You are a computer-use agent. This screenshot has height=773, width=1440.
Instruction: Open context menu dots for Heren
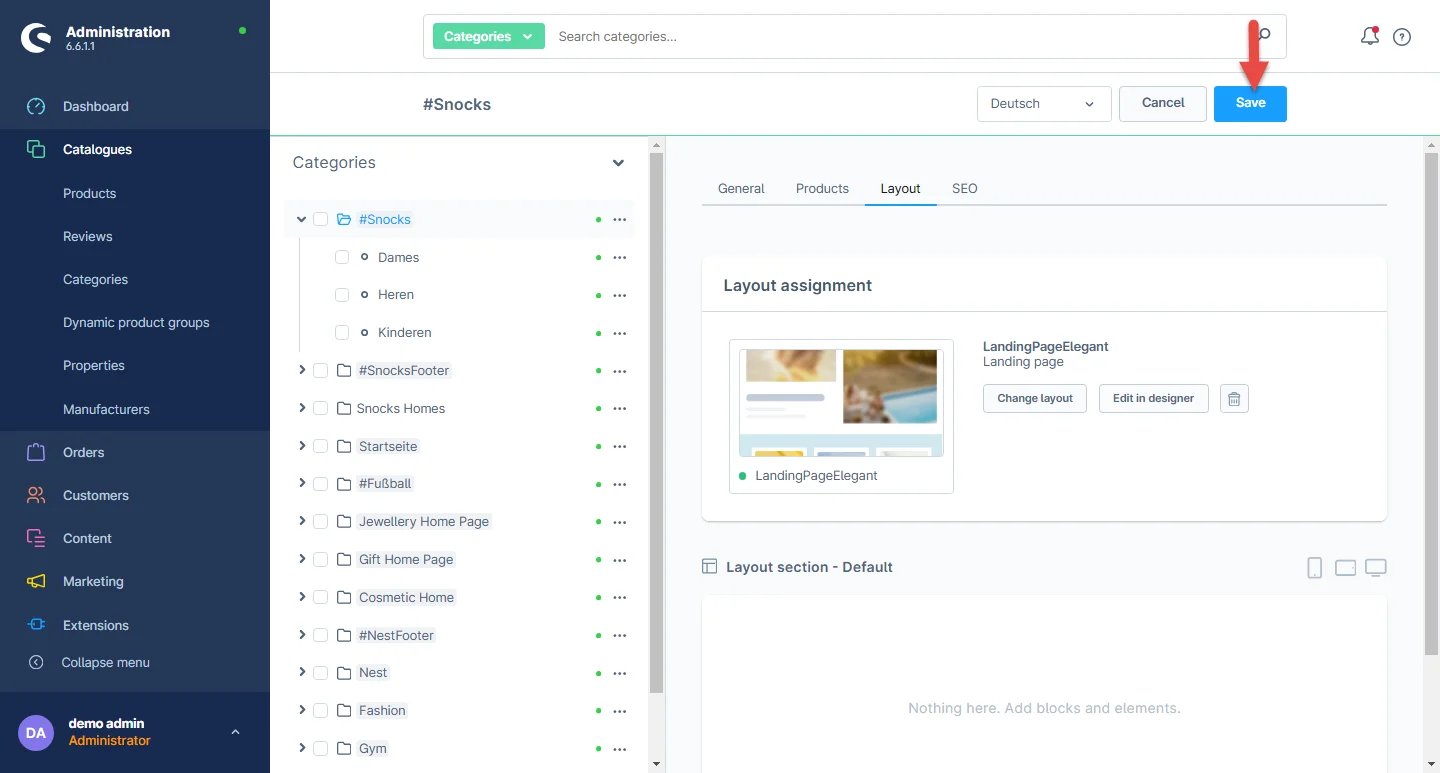pos(619,295)
